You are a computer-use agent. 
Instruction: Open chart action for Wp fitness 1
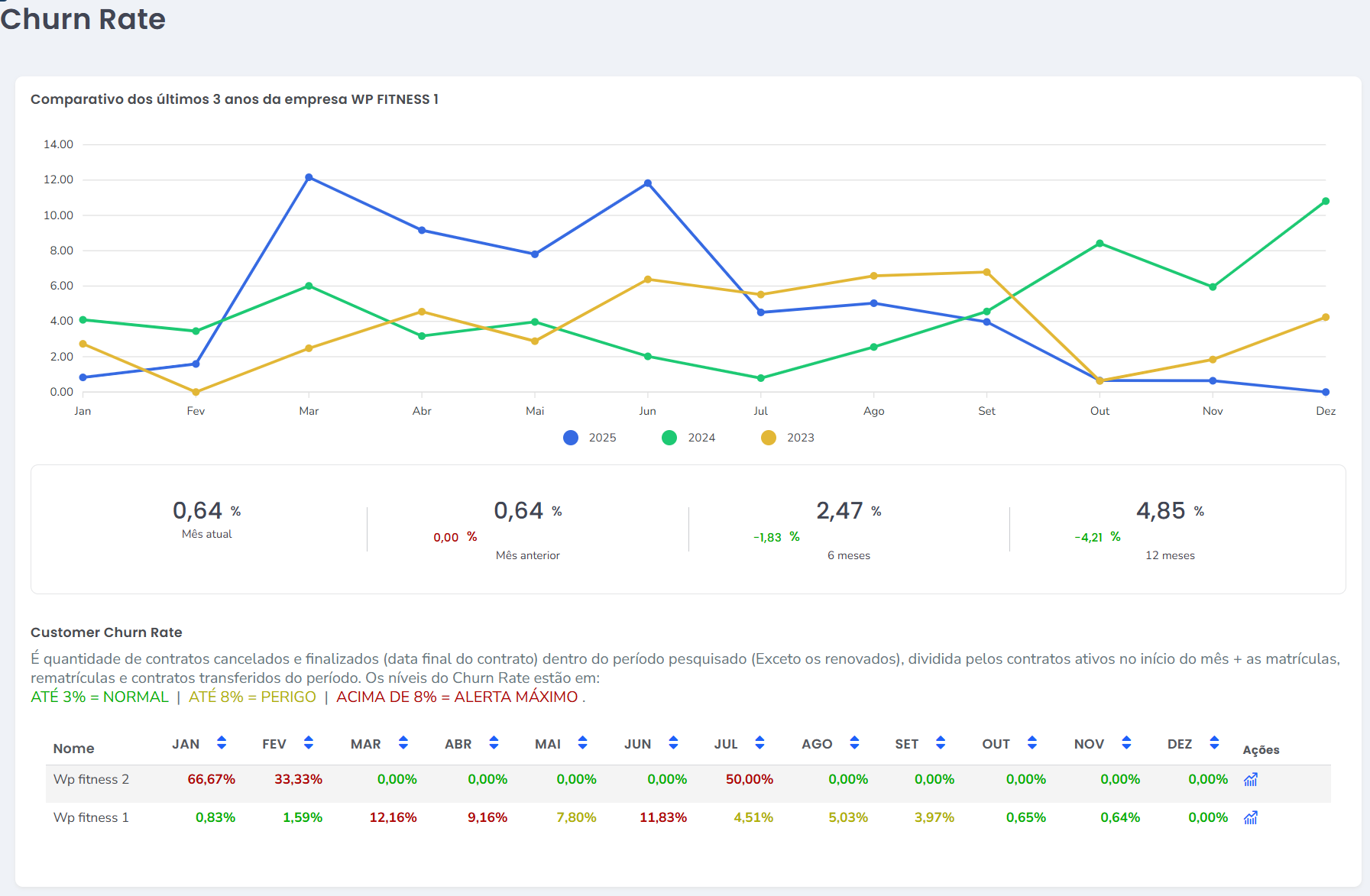pos(1250,818)
